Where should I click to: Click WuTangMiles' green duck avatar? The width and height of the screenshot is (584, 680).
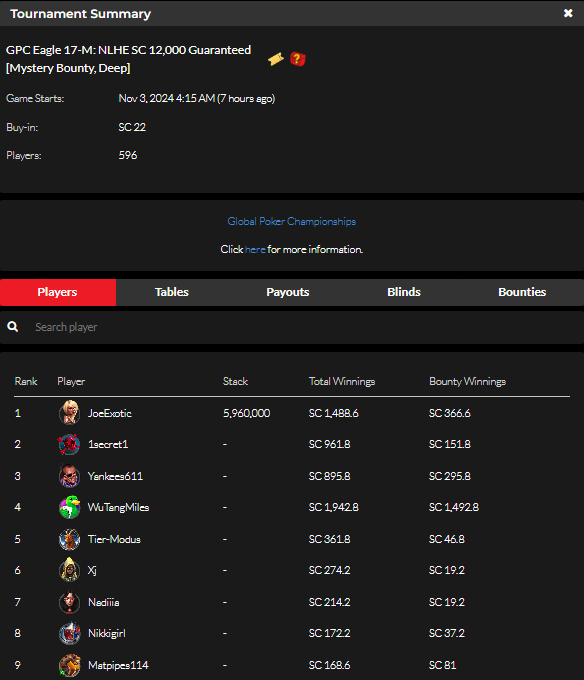tap(69, 507)
